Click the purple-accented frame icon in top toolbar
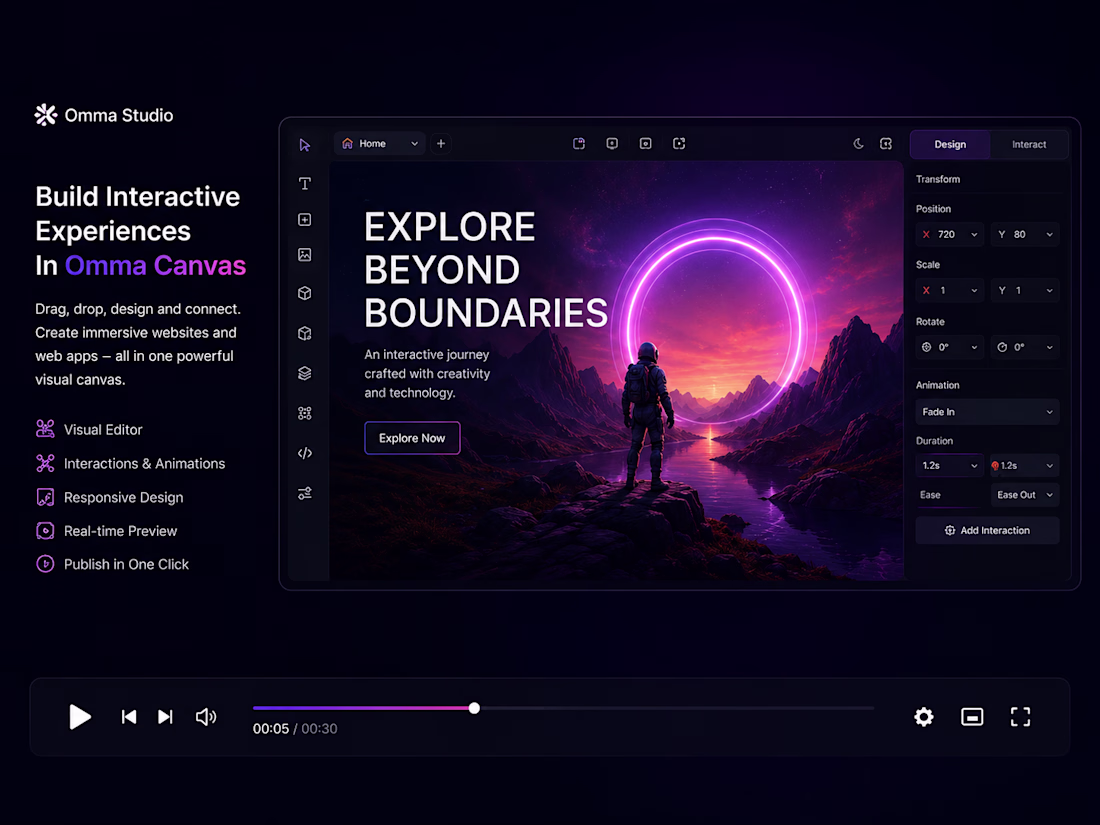The width and height of the screenshot is (1100, 825). (579, 143)
